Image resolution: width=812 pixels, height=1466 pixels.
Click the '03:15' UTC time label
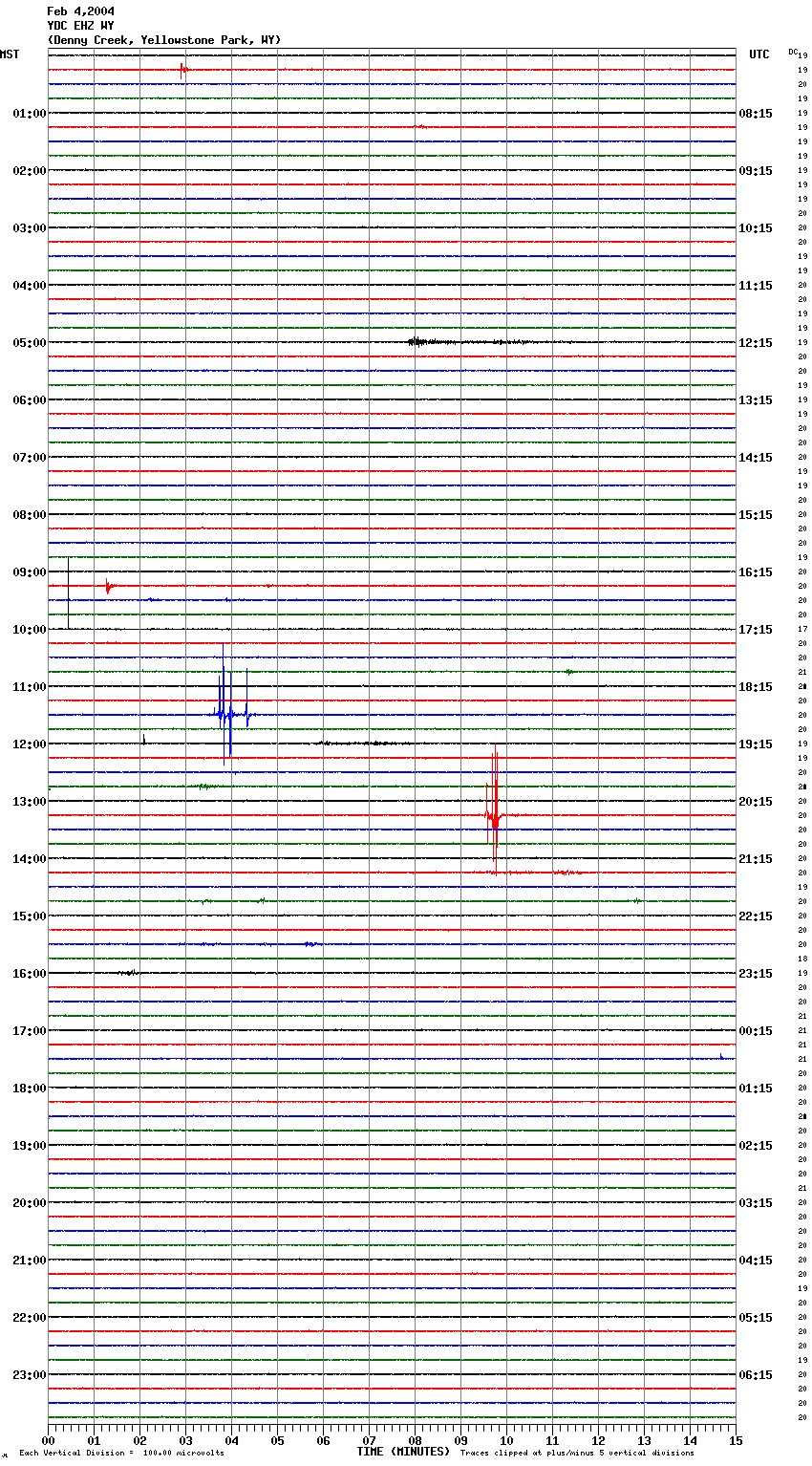[x=756, y=1203]
